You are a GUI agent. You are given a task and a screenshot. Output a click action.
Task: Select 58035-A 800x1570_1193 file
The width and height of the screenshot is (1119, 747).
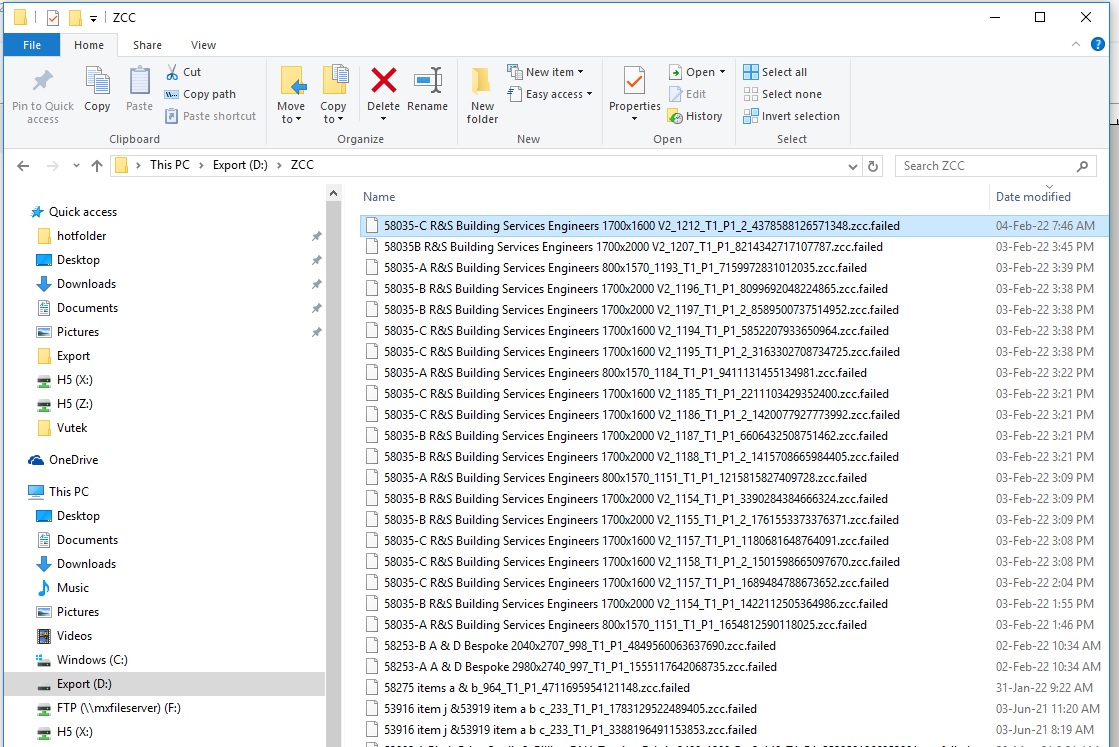625,268
